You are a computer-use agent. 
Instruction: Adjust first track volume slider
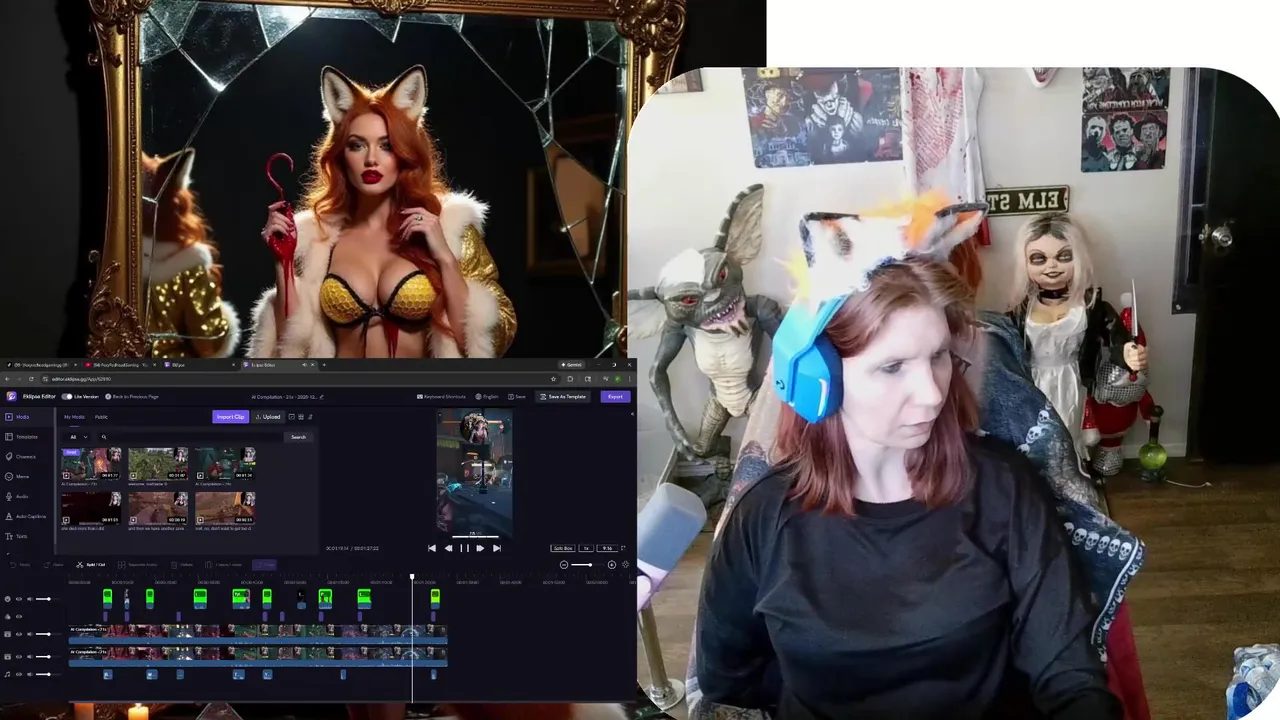[x=46, y=599]
